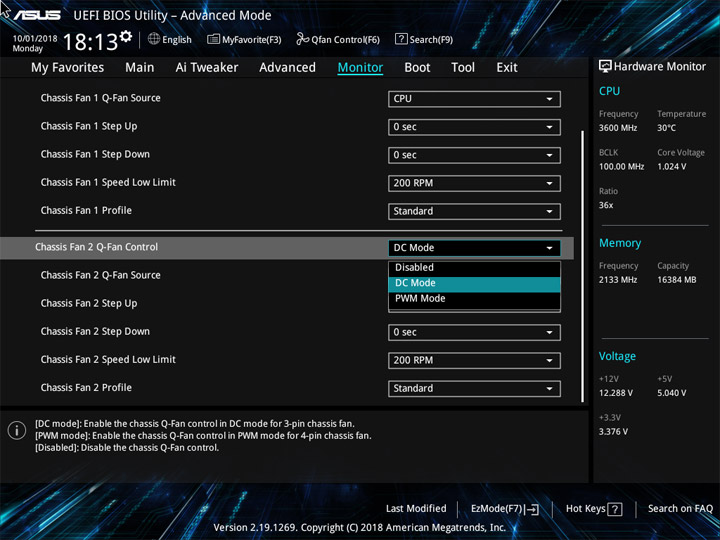Viewport: 720px width, 540px height.
Task: Click the Voltage section heading
Action: click(x=617, y=356)
